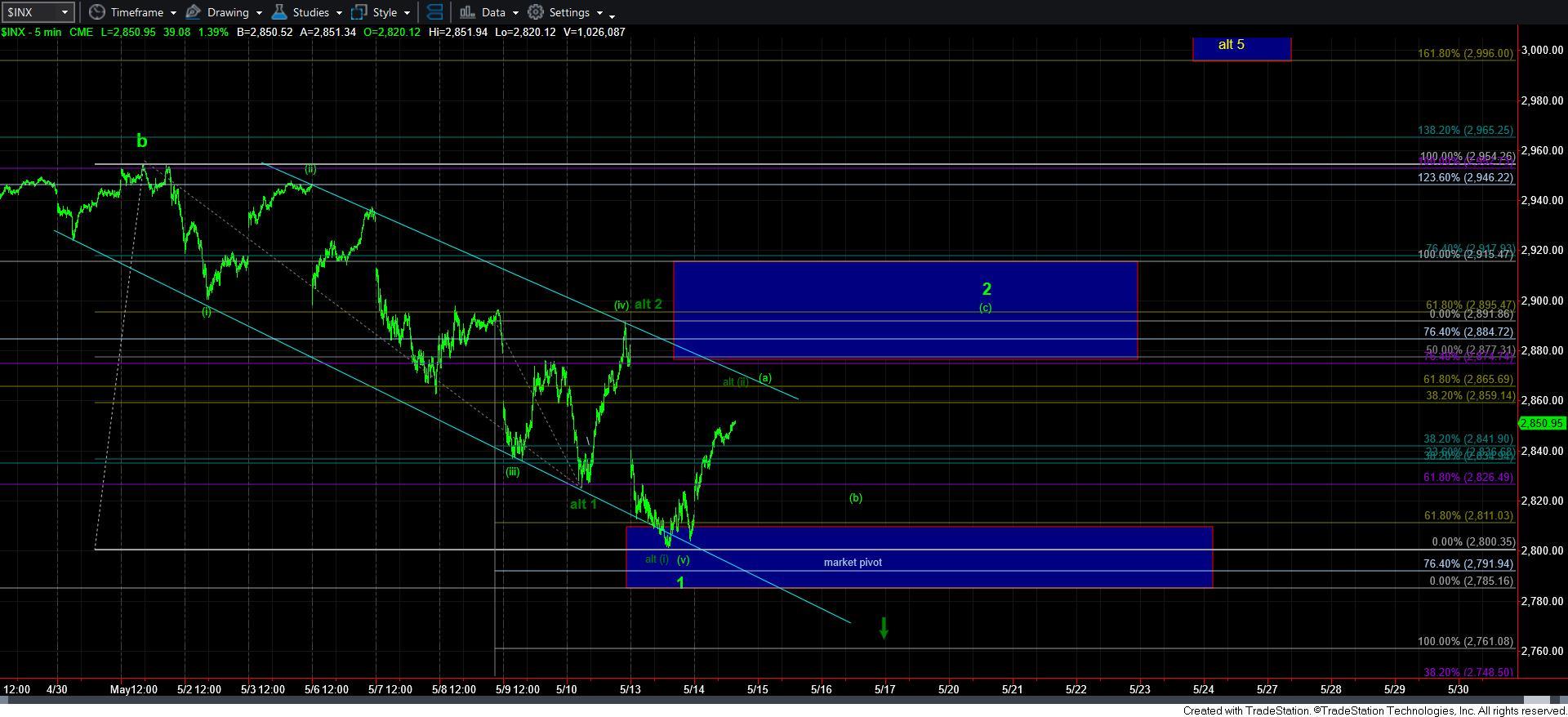The image size is (1568, 717).
Task: Click the green wave b label
Action: coord(141,141)
